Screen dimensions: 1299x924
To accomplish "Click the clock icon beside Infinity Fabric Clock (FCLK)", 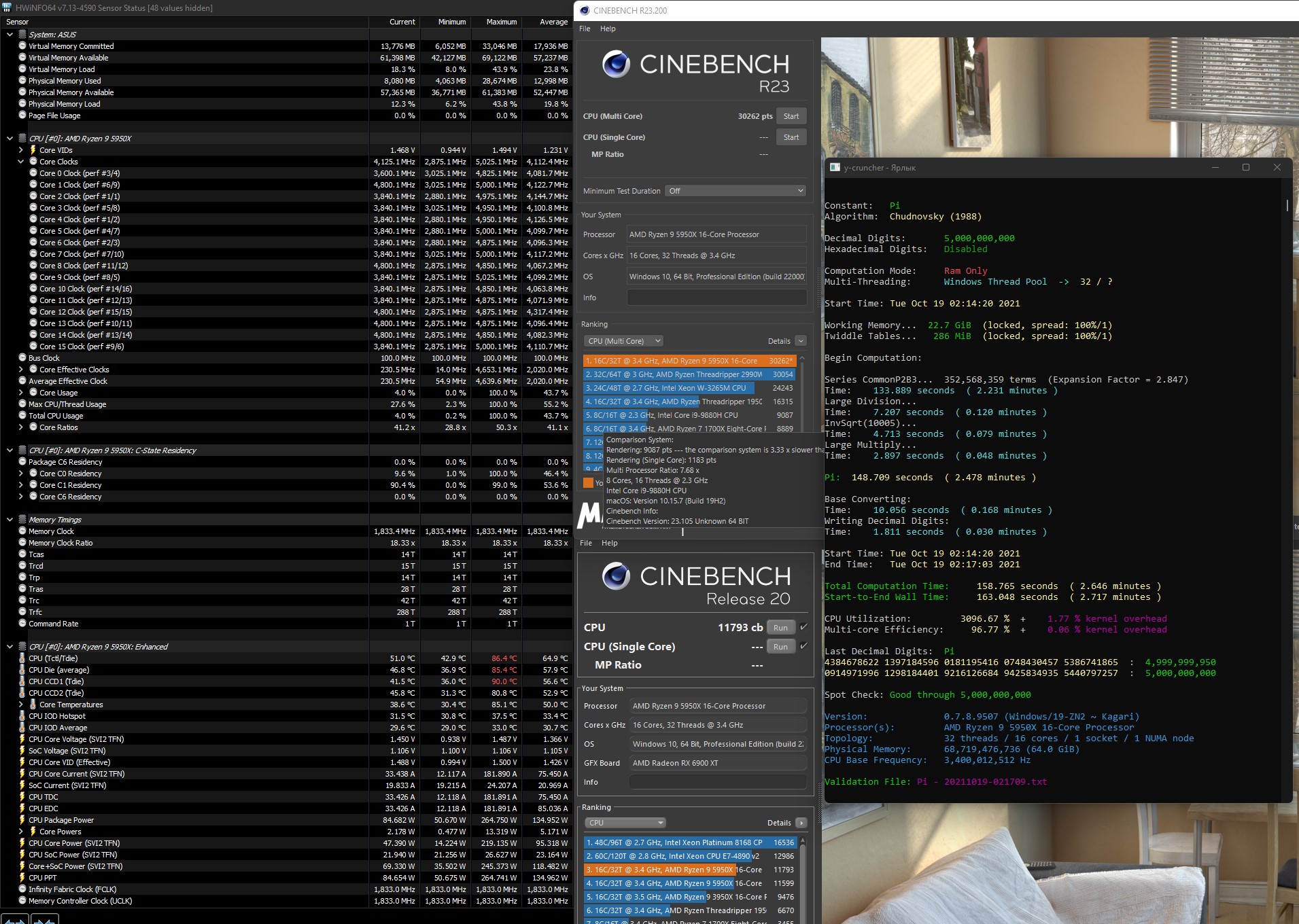I will coord(22,889).
